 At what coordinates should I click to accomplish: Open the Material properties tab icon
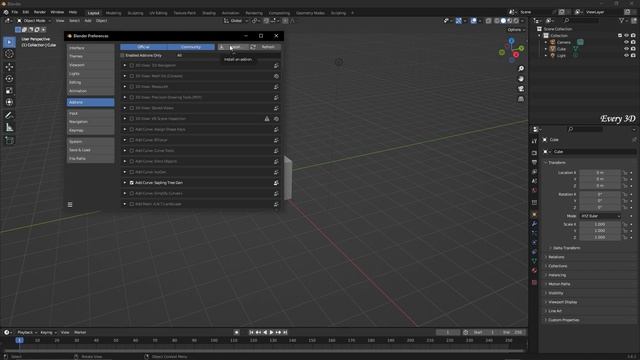click(x=534, y=270)
